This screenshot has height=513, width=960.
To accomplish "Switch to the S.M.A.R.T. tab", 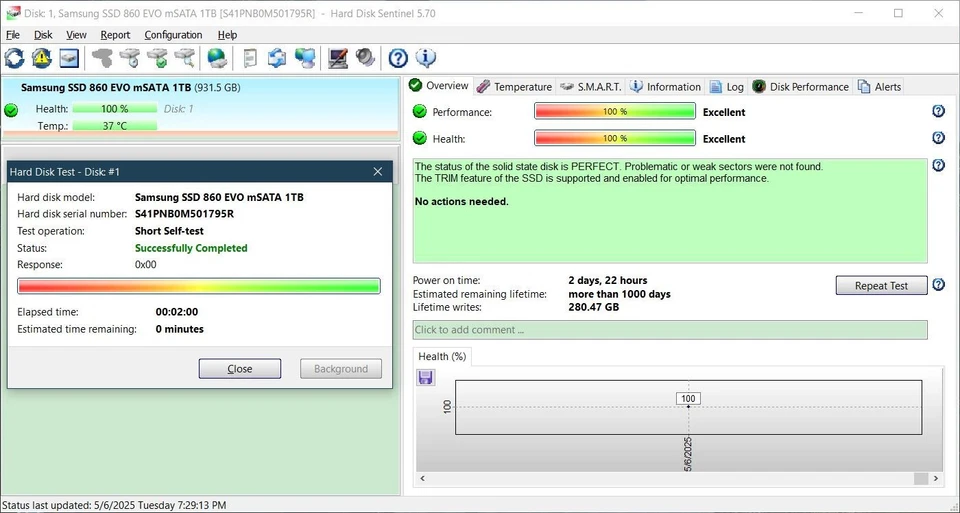I will pyautogui.click(x=591, y=87).
